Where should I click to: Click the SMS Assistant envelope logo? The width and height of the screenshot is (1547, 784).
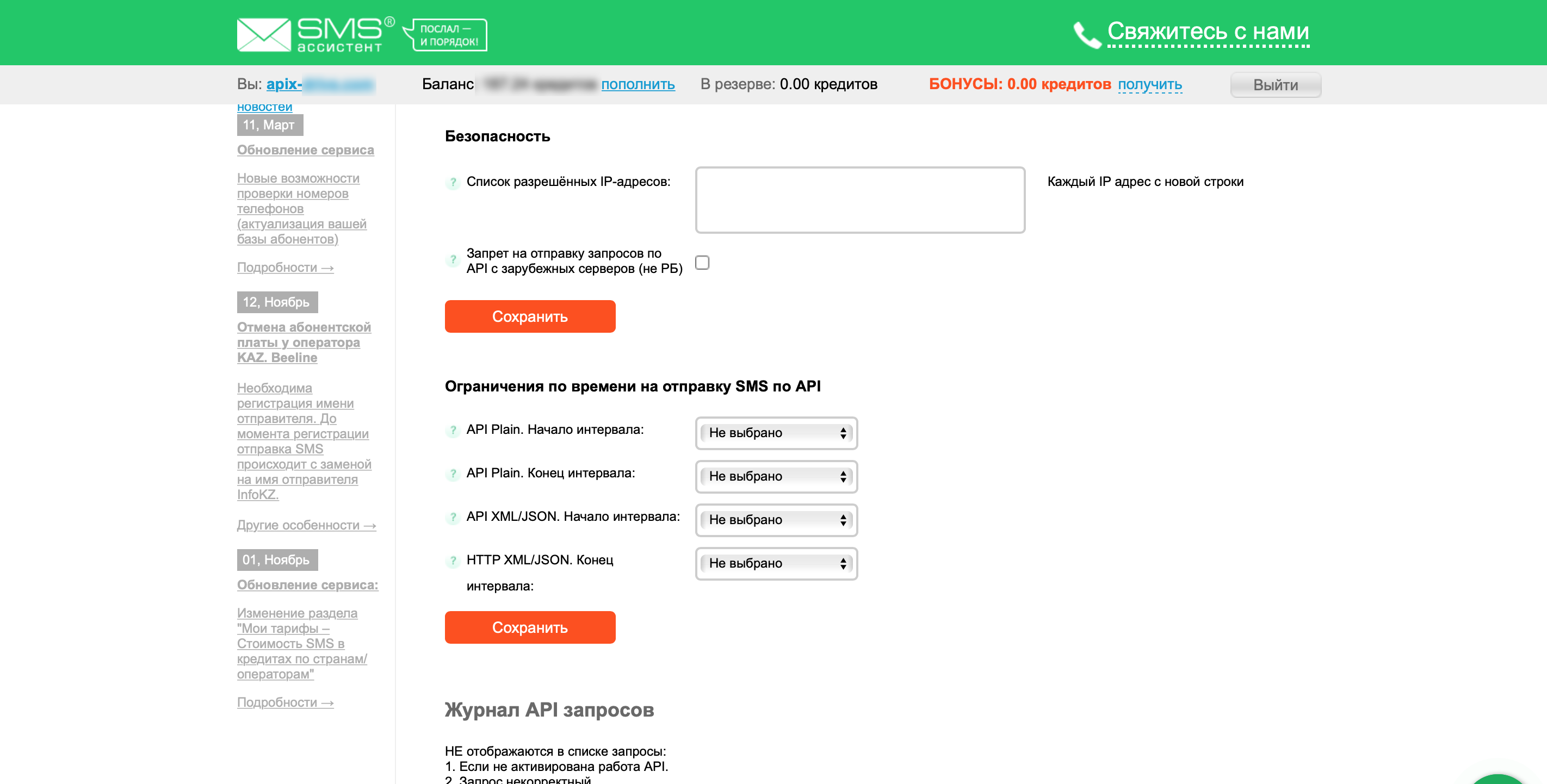pyautogui.click(x=264, y=35)
